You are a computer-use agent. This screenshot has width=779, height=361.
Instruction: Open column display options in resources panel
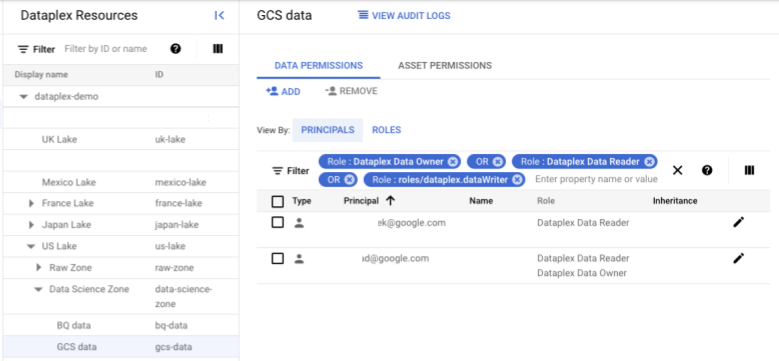click(x=218, y=49)
